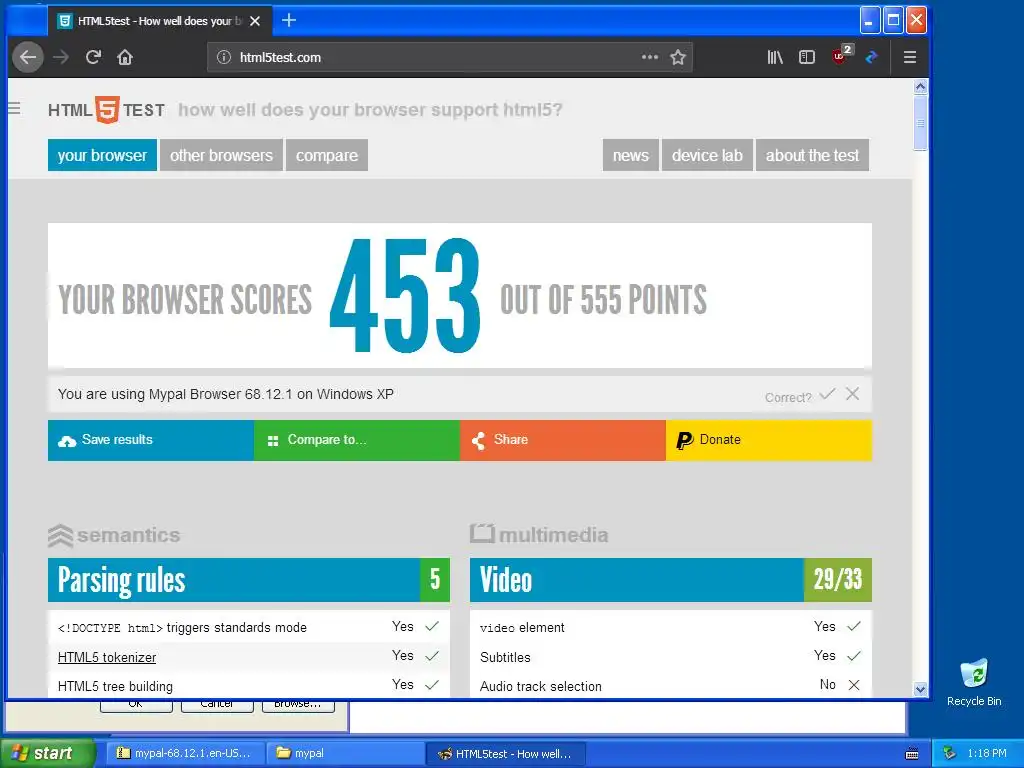Switch to 'your browser' tab
The image size is (1024, 768).
102,155
